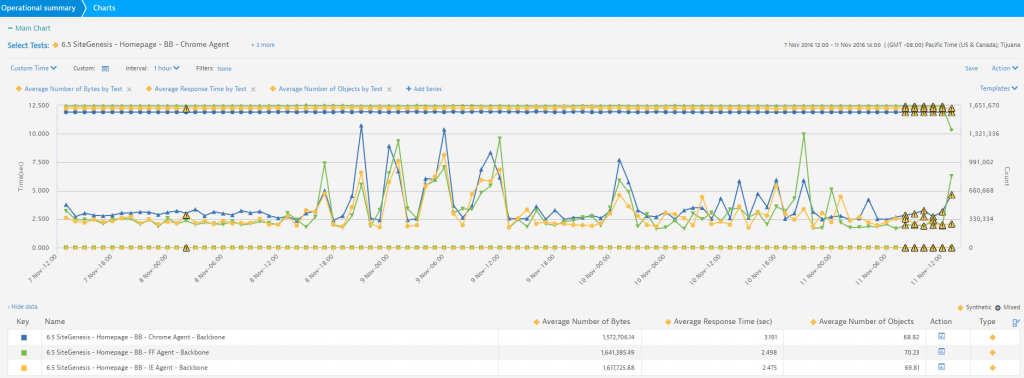Open the Custom Time dropdown
Viewport: 1024px width, 378px height.
(33, 68)
